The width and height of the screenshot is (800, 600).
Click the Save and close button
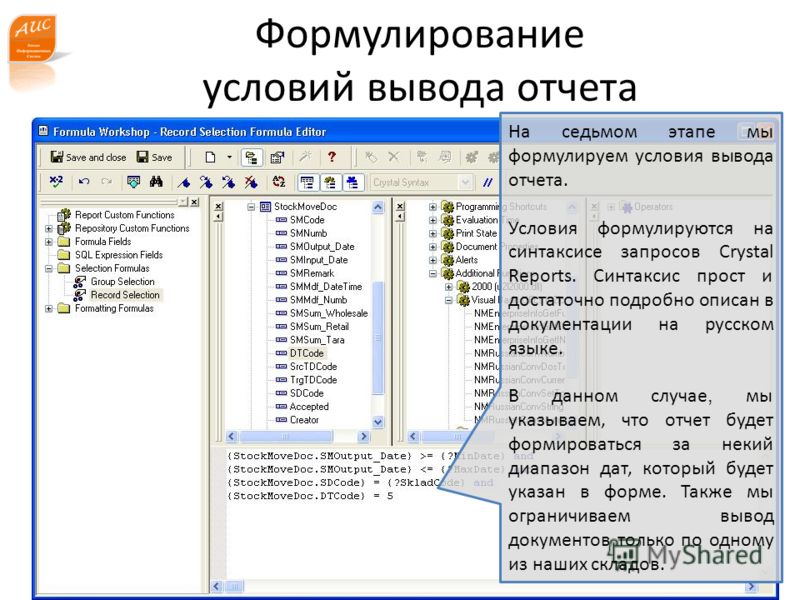(x=88, y=157)
